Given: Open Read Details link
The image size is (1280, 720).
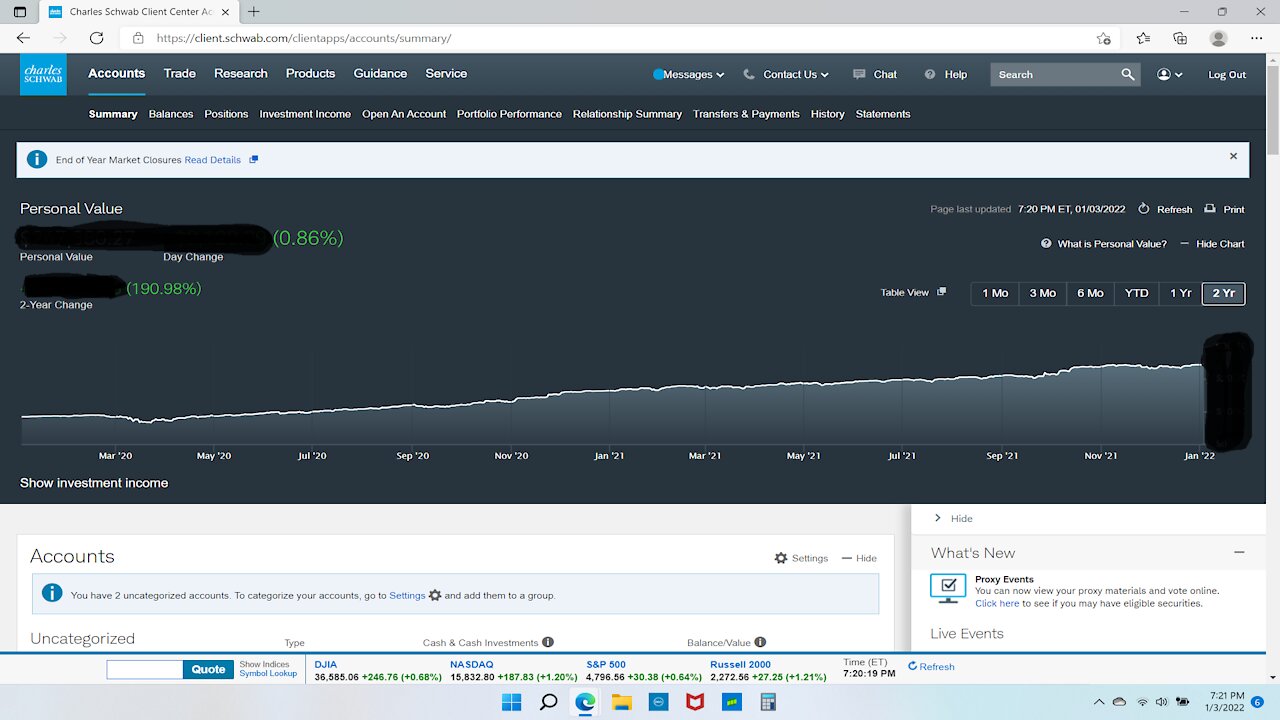Looking at the screenshot, I should pos(212,160).
